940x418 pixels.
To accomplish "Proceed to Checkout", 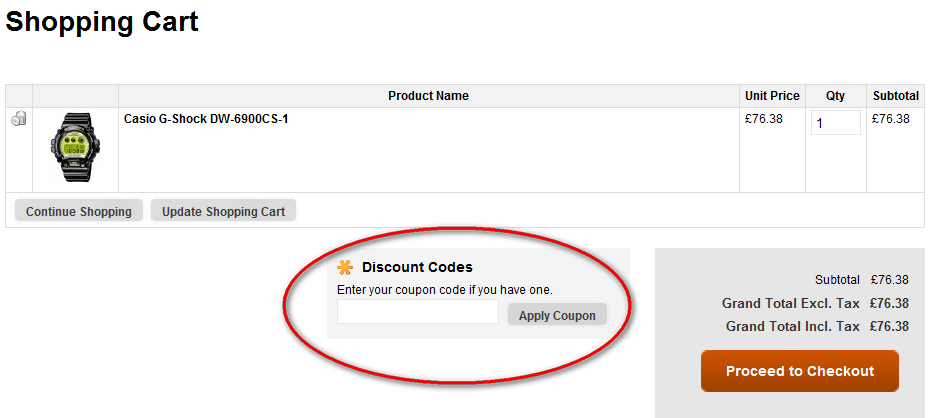I will pos(800,371).
